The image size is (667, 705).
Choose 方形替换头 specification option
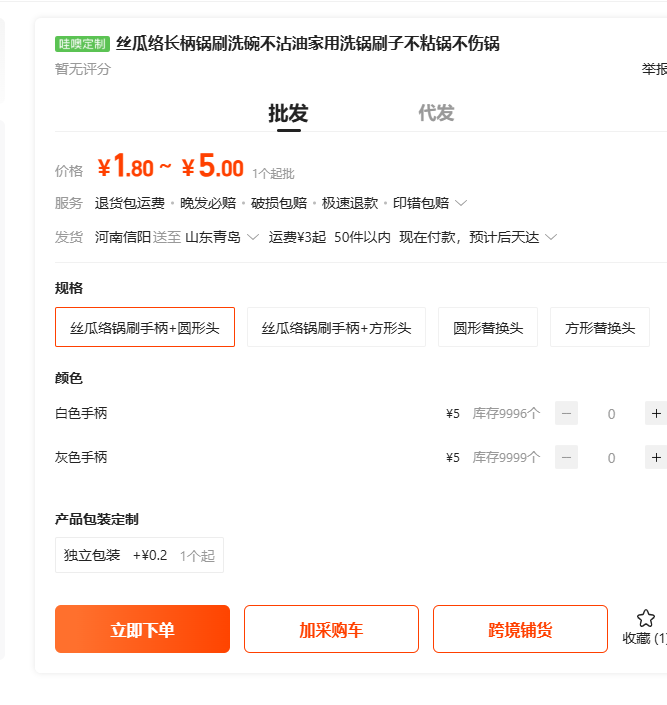600,327
